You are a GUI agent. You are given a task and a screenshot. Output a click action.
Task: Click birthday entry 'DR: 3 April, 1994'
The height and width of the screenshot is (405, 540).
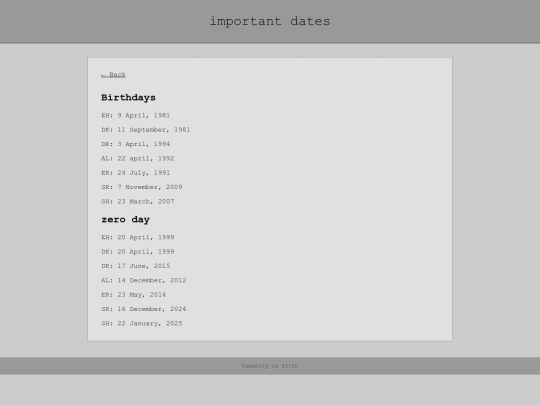pyautogui.click(x=136, y=144)
